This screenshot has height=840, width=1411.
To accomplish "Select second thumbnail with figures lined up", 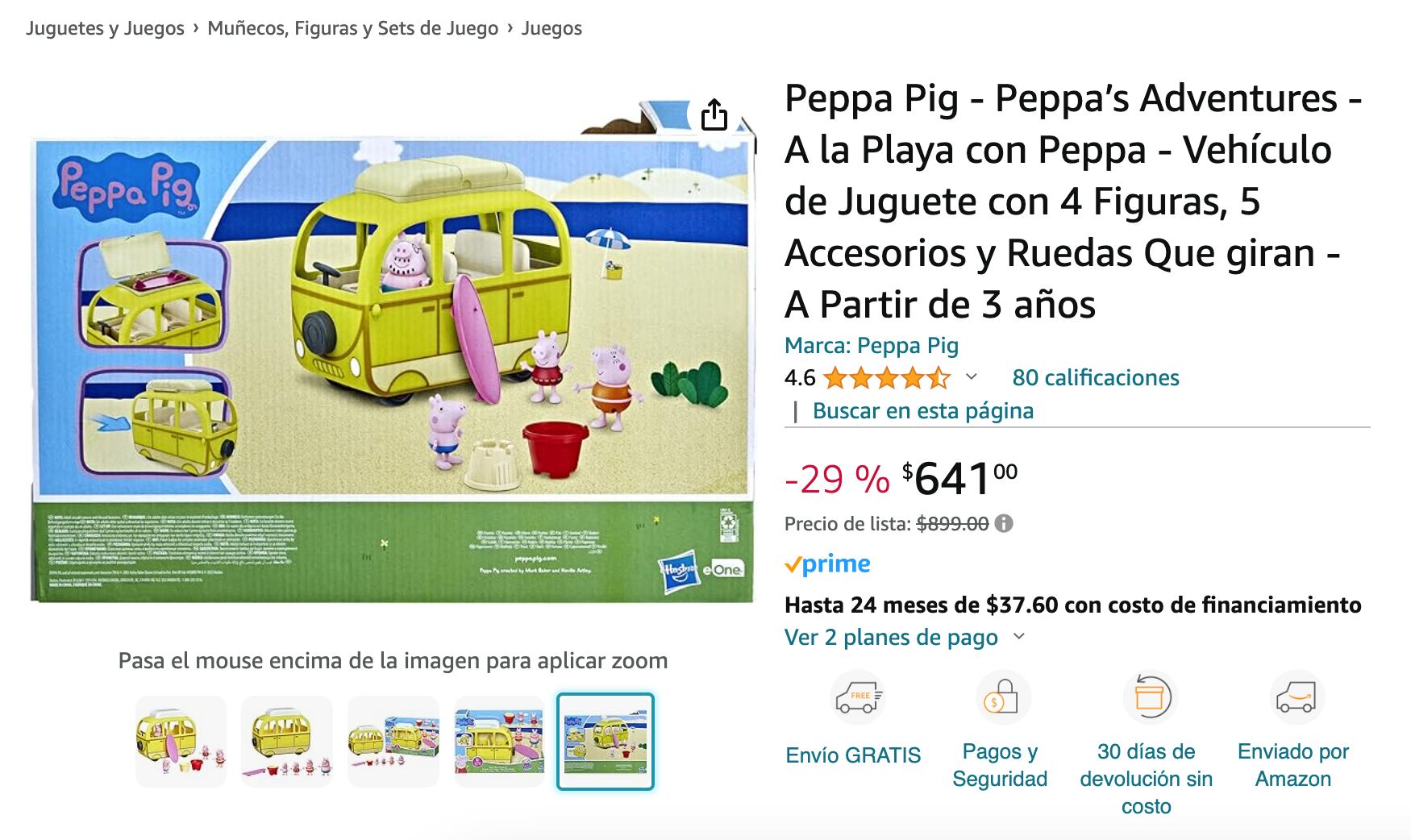I will coord(287,742).
